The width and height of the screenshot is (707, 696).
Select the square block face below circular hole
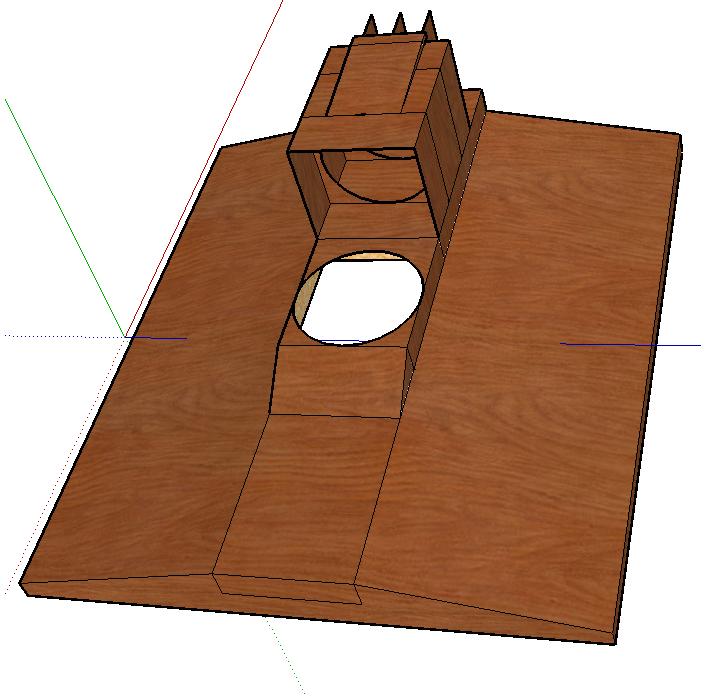tap(339, 381)
